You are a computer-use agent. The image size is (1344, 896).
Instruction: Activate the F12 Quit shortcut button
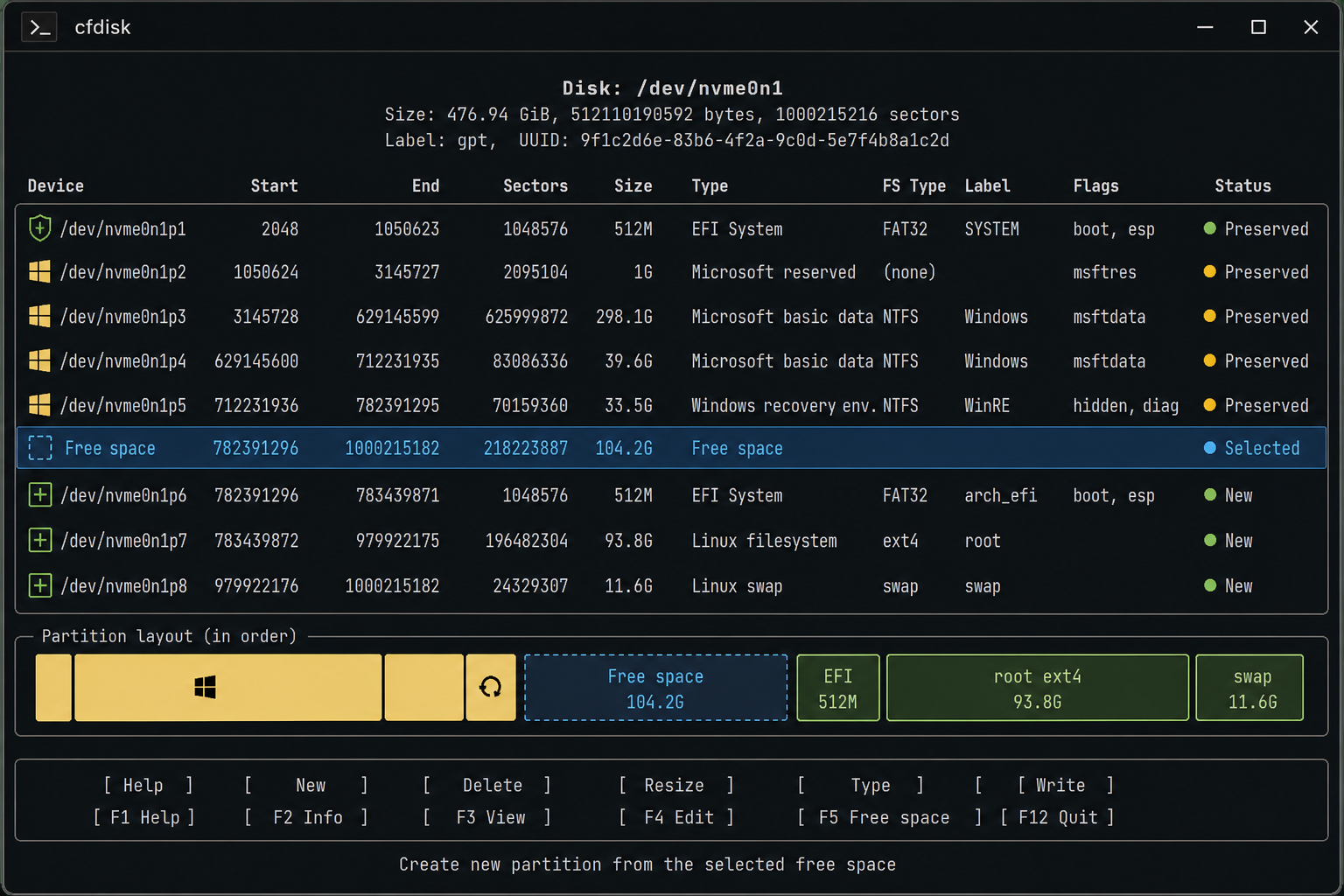point(1057,817)
